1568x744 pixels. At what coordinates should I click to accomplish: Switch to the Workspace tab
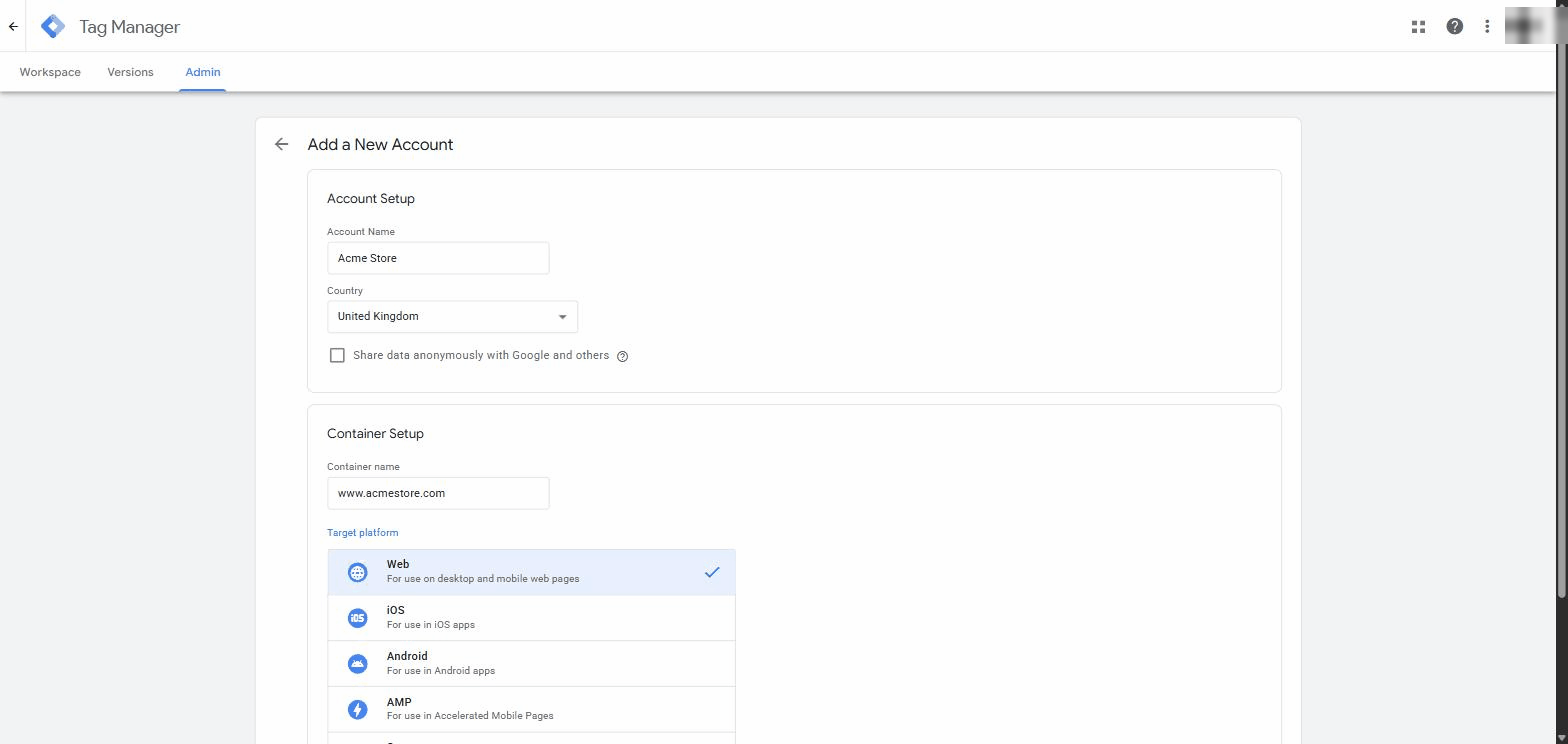(50, 72)
